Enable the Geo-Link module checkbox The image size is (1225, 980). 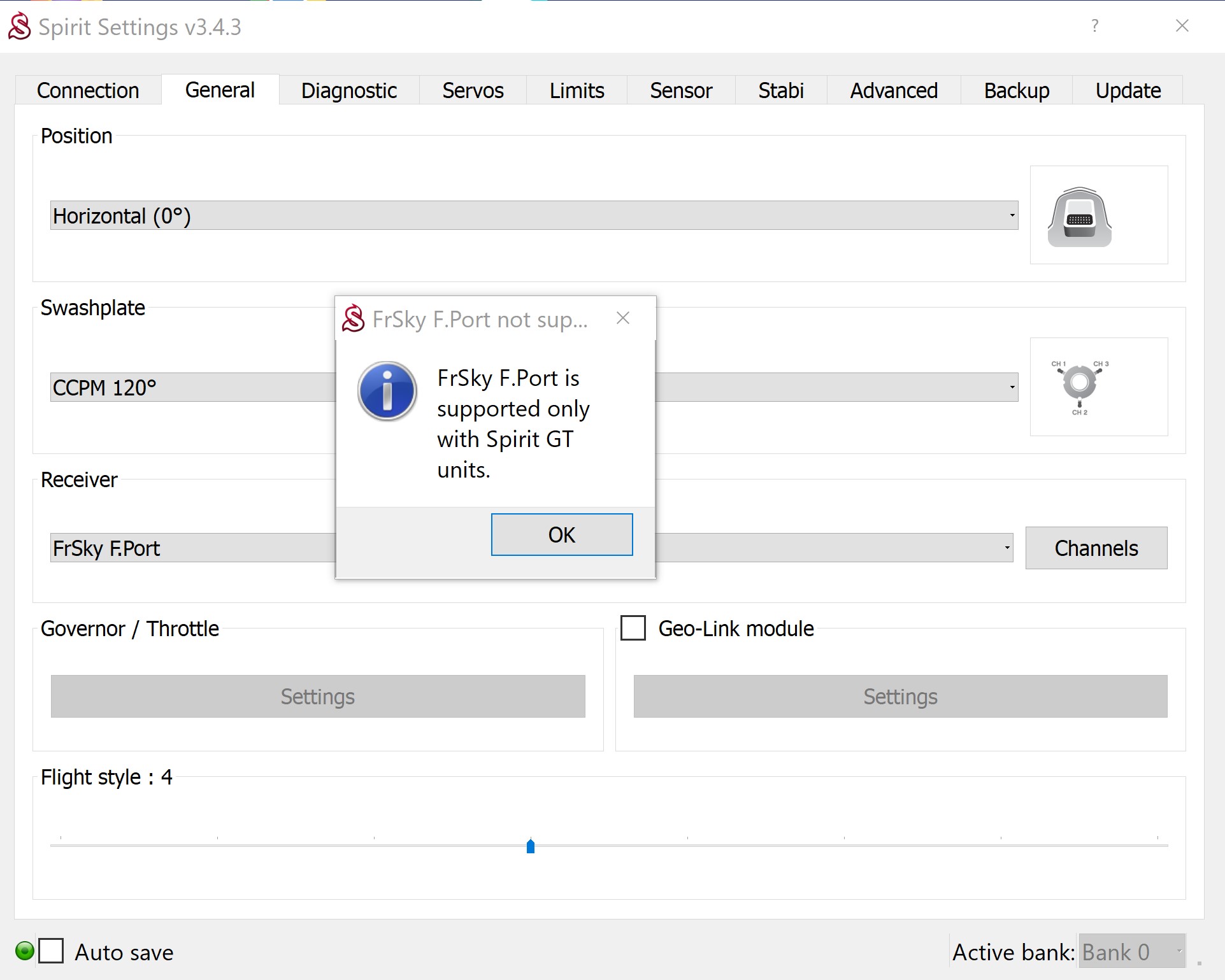[x=633, y=628]
